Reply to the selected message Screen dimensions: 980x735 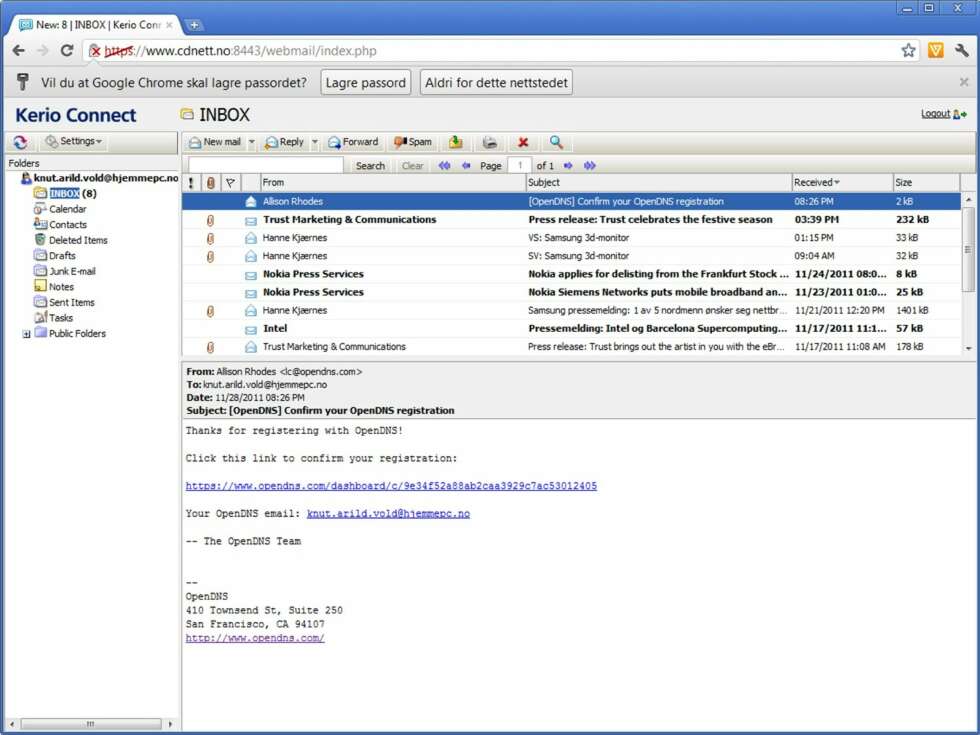[284, 142]
